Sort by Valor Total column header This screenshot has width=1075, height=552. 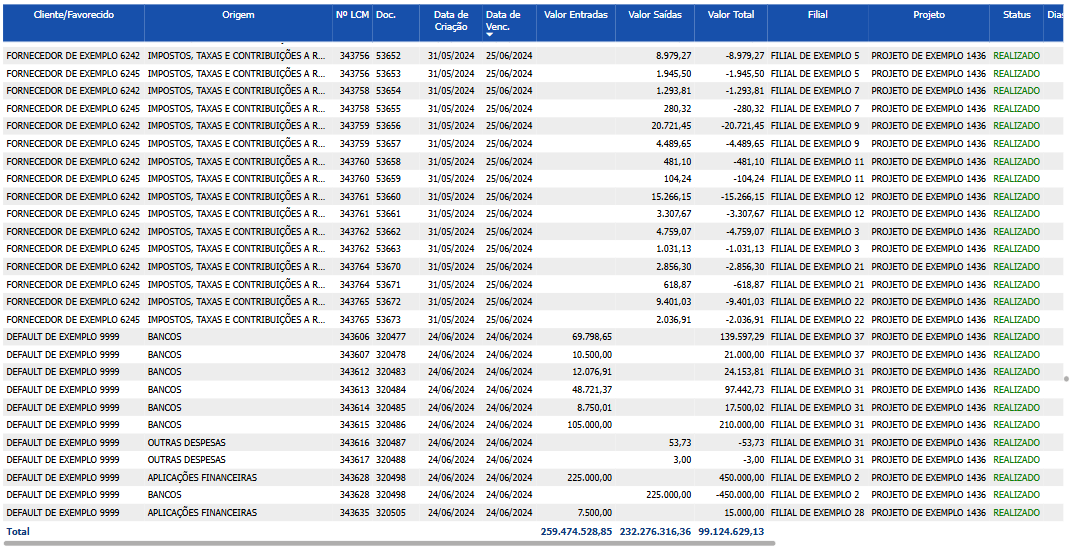coord(731,15)
